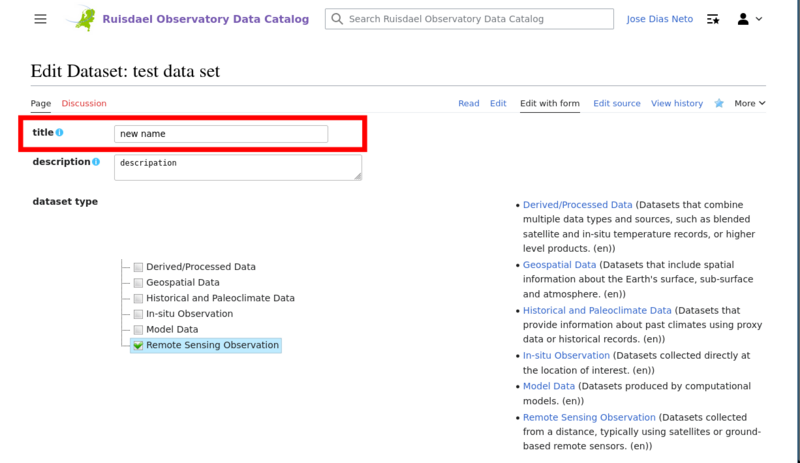
Task: Uncheck Remote Sensing Observation checkbox
Action: coord(138,346)
